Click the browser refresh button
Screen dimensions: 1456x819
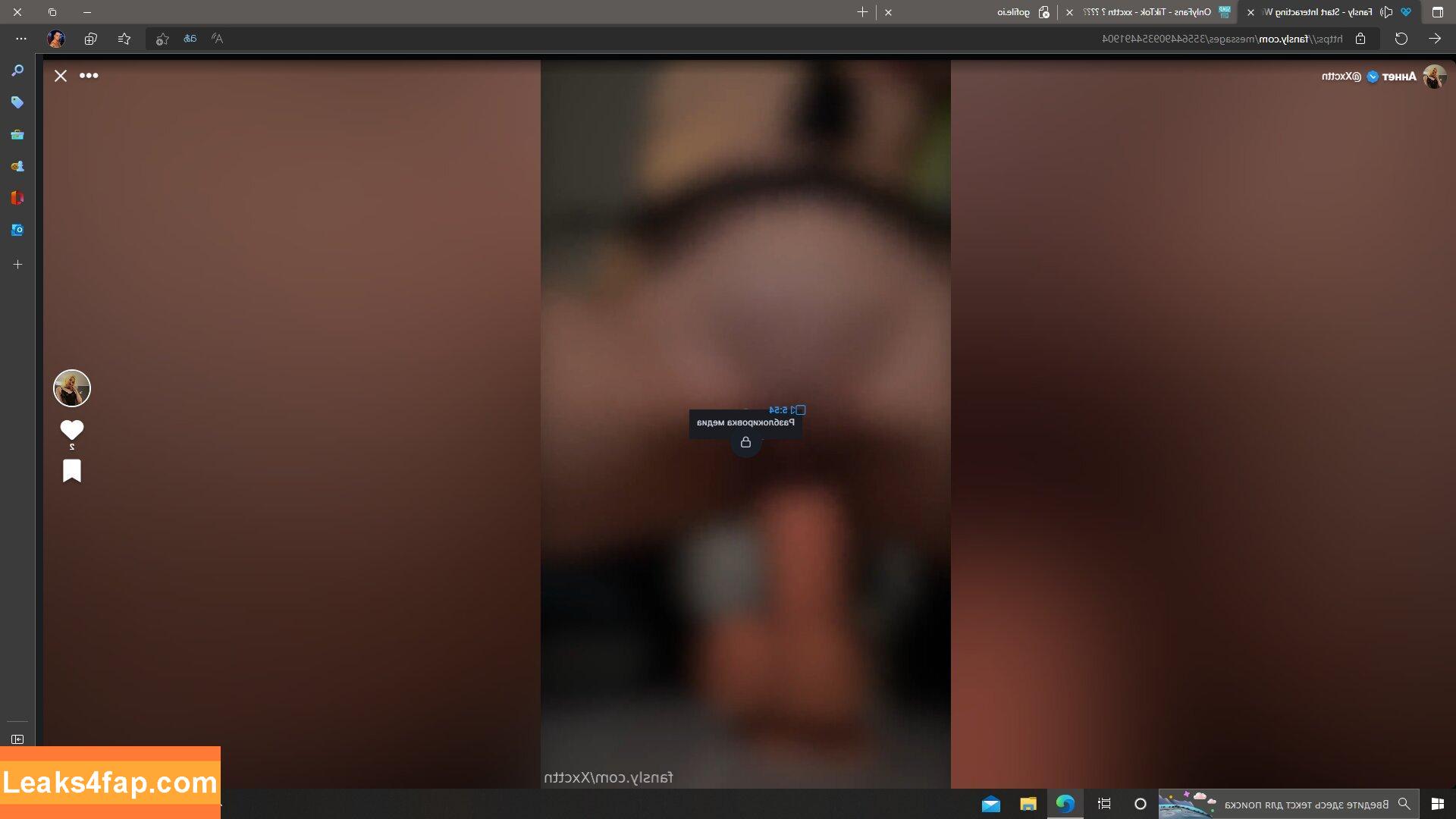pos(1401,39)
